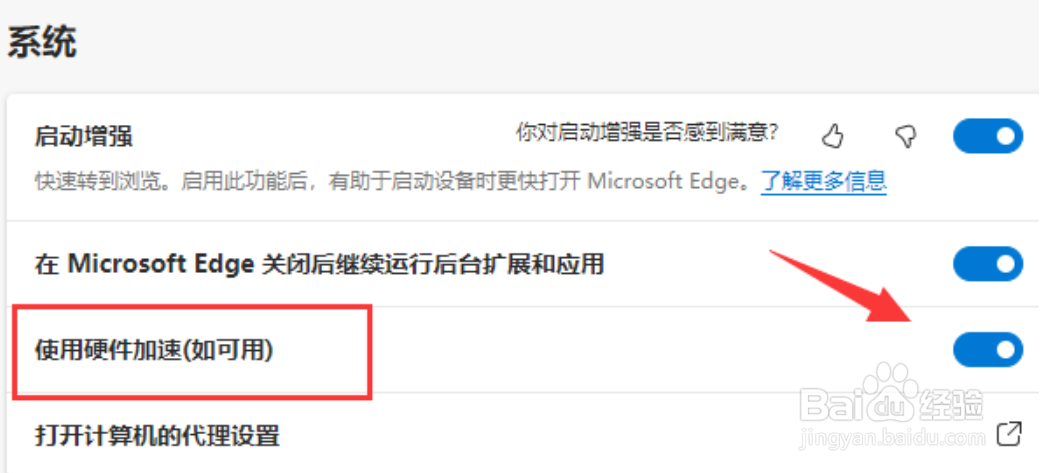Click the 你对启动增强是否感到满意 question text
The width and height of the screenshot is (1042, 473).
pos(647,133)
